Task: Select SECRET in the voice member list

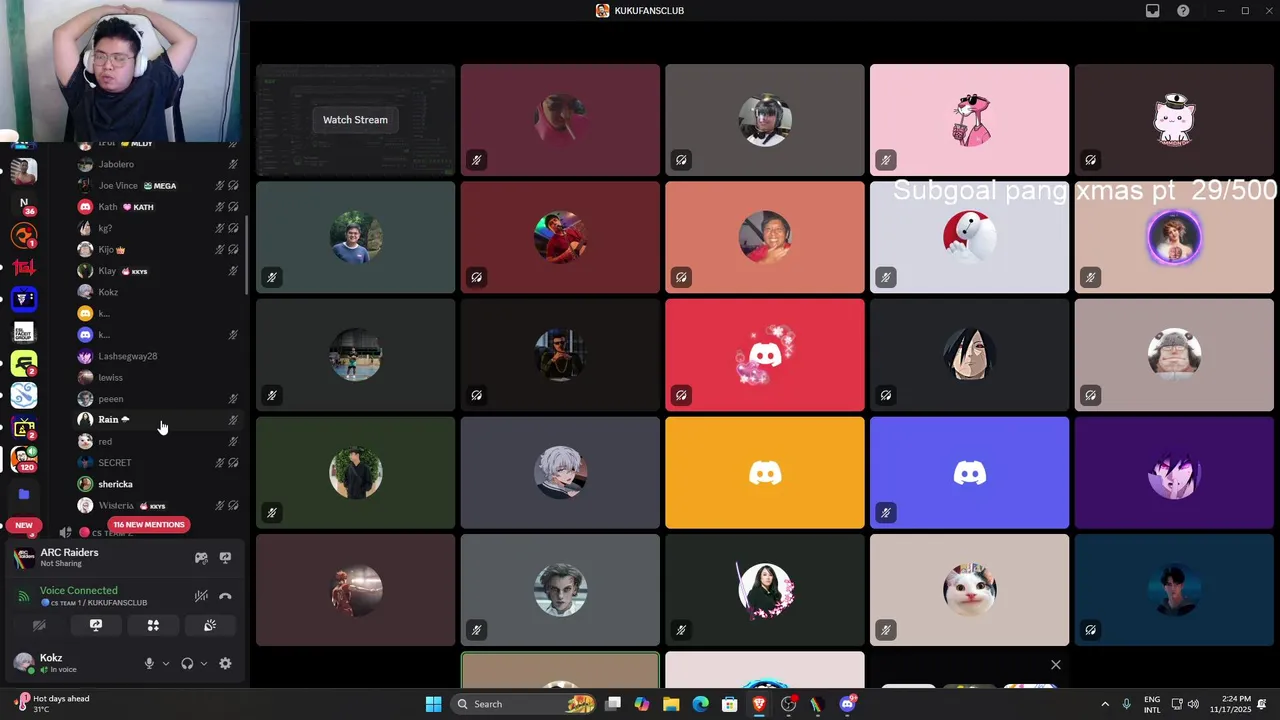Action: click(160, 463)
